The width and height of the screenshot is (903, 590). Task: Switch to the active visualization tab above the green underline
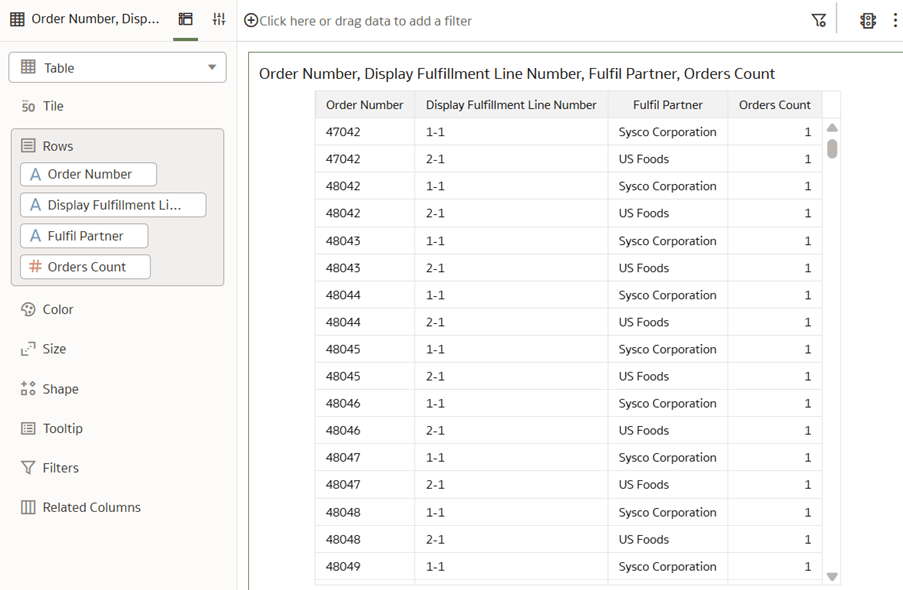[x=185, y=18]
